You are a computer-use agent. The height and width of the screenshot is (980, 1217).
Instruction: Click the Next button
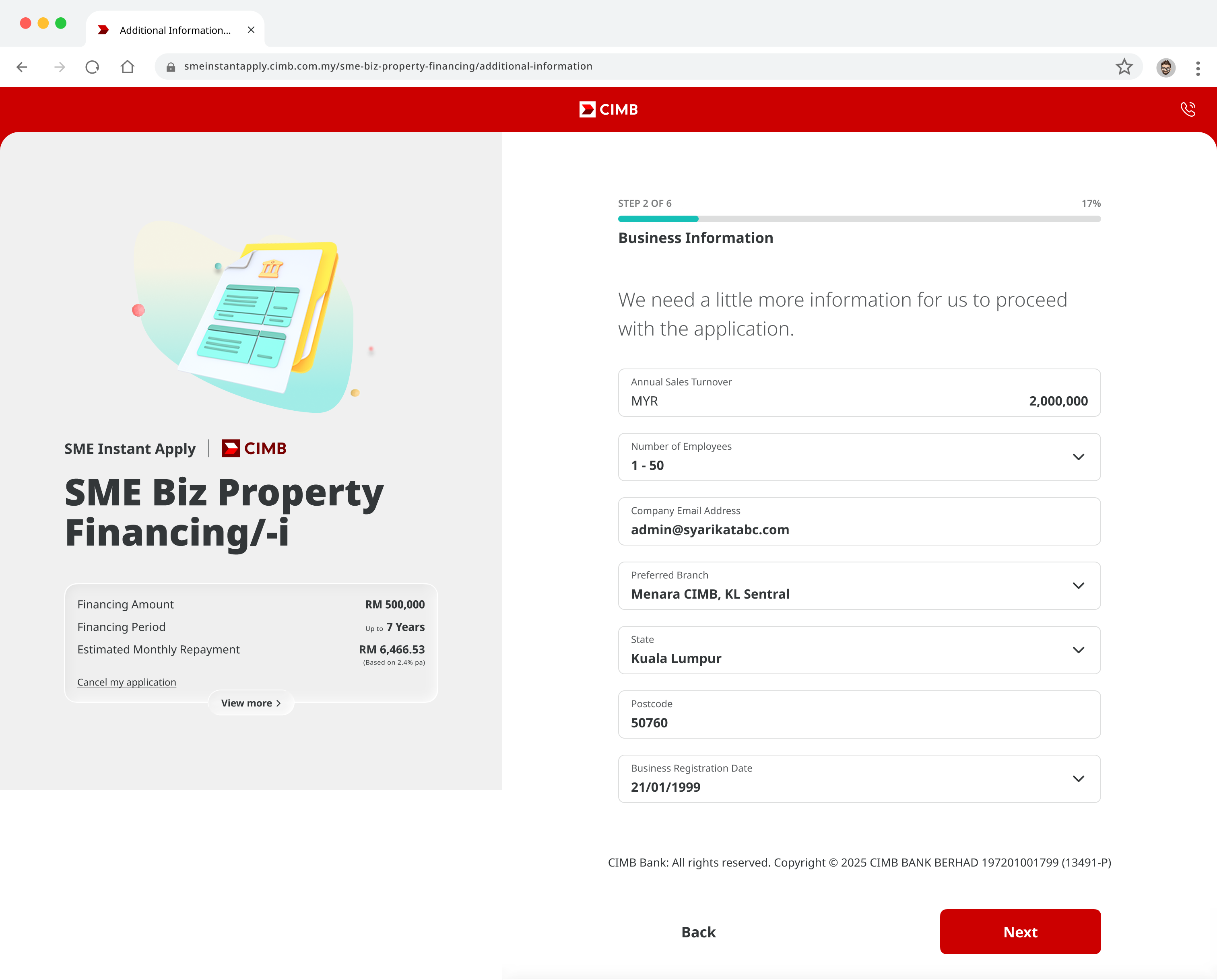point(1020,932)
